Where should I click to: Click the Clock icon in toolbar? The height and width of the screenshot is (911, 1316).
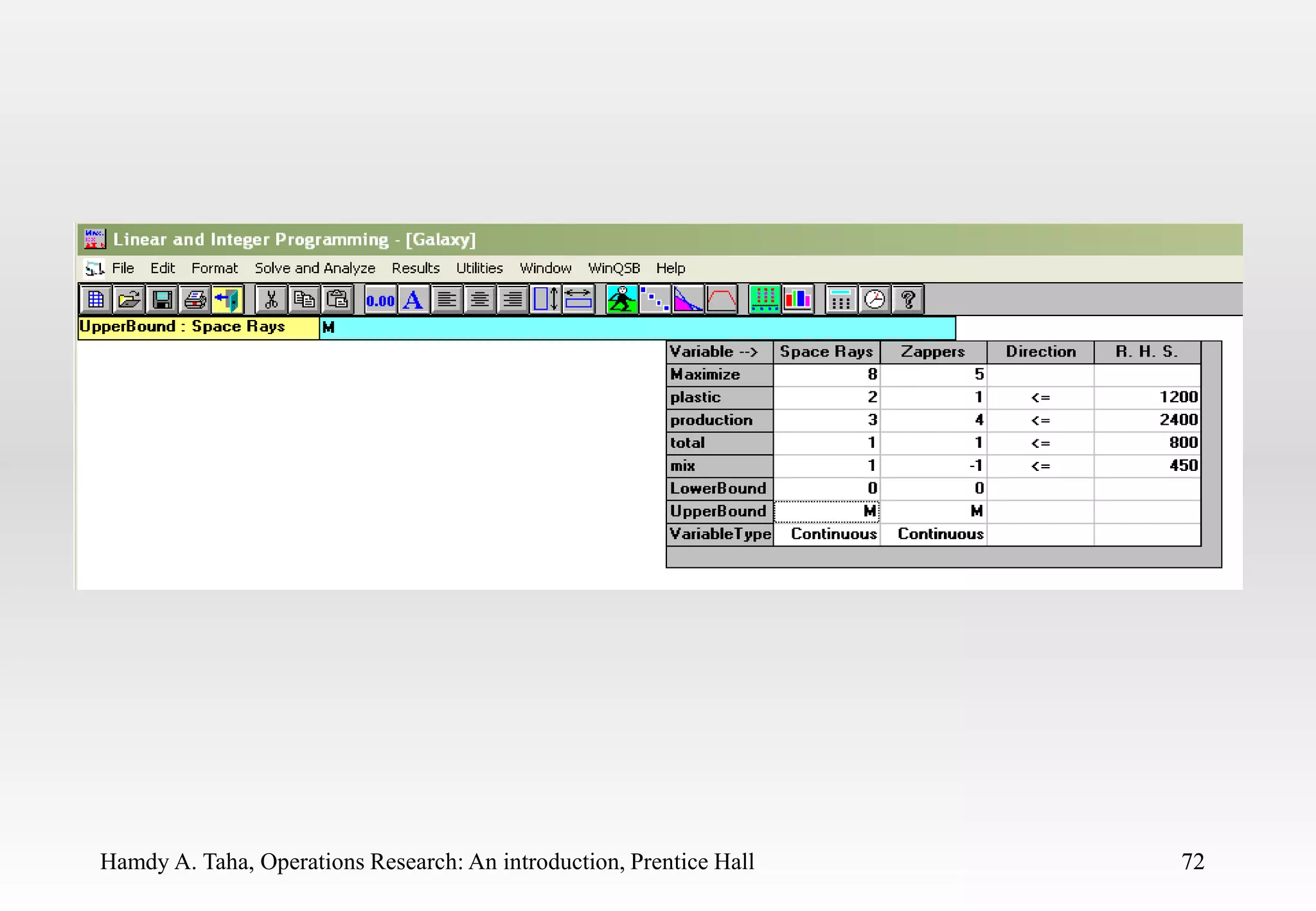(875, 299)
